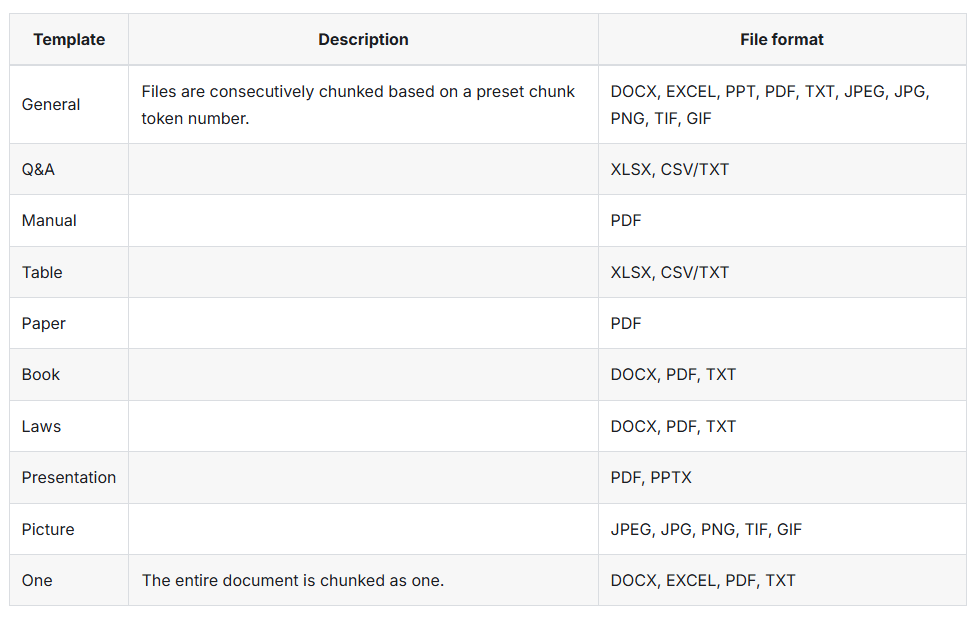Image resolution: width=979 pixels, height=622 pixels.
Task: Click the Presentation template name
Action: tap(69, 478)
